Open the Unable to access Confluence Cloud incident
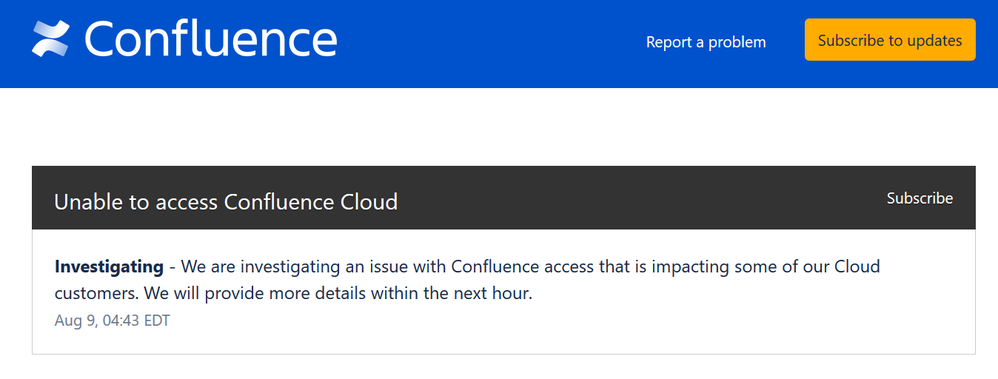This screenshot has height=379, width=998. click(x=226, y=202)
